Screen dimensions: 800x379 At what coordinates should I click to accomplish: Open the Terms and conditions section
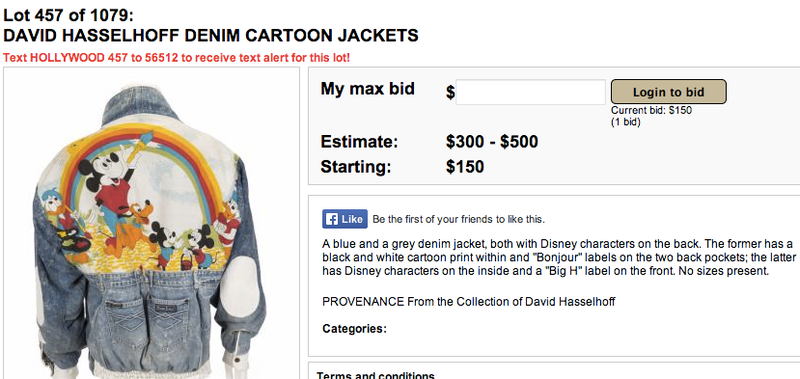(376, 376)
